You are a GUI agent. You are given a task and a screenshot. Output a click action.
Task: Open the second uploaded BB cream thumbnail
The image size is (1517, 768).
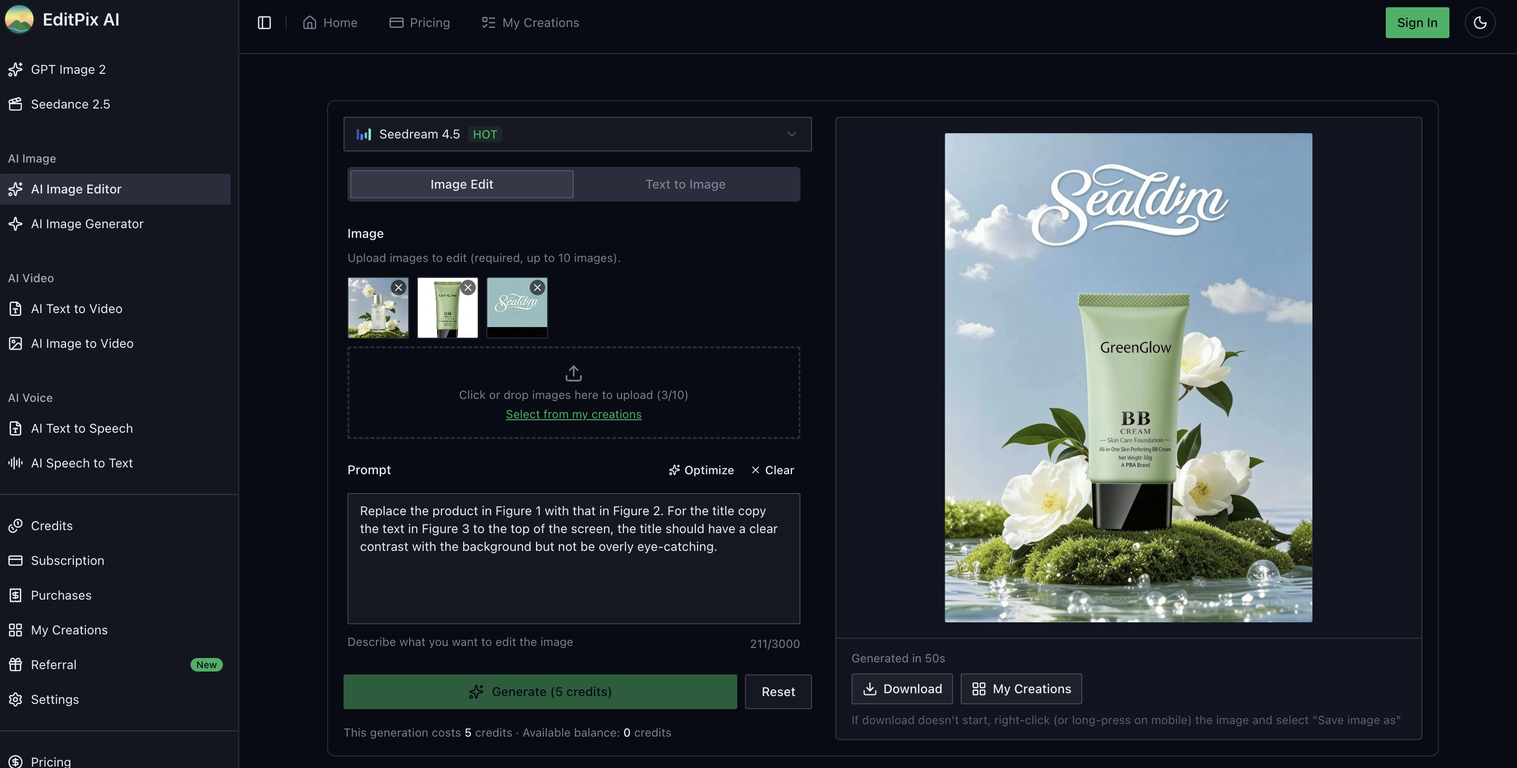pyautogui.click(x=447, y=308)
